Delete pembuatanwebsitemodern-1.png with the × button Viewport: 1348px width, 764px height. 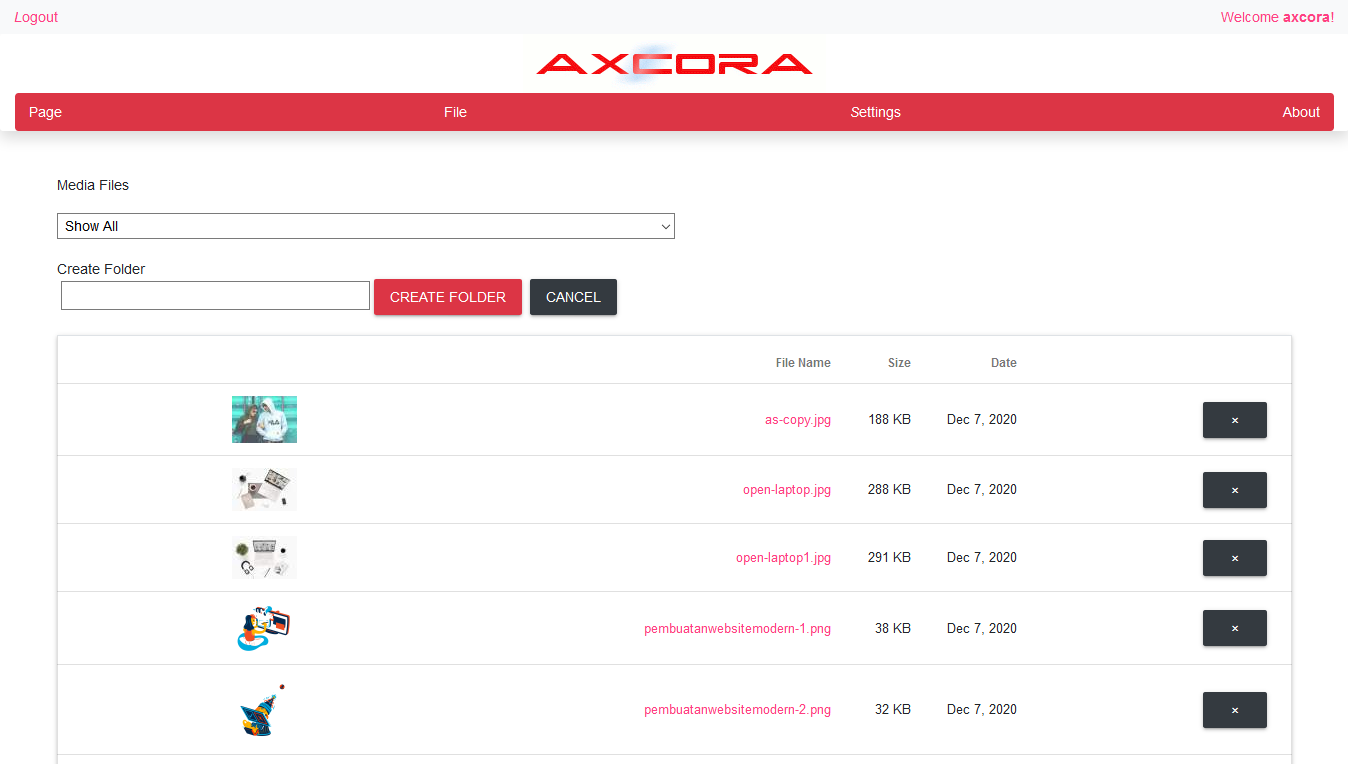(1234, 628)
